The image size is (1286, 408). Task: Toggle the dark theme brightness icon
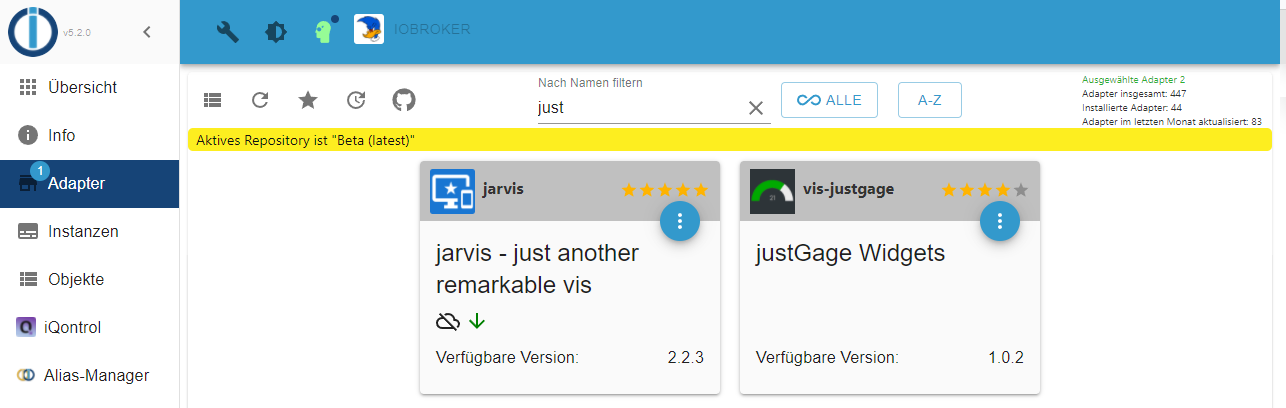[275, 31]
